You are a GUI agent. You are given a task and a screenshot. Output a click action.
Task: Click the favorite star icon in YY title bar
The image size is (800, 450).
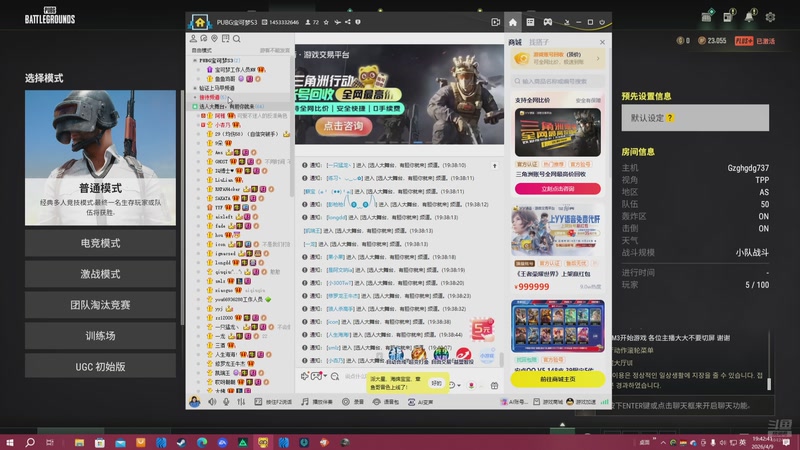click(x=327, y=22)
